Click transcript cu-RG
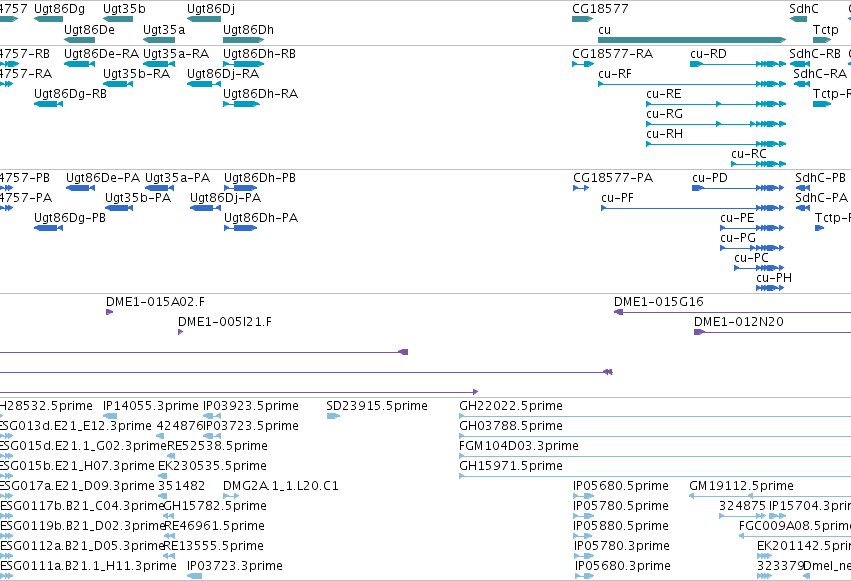The height and width of the screenshot is (581, 851). click(x=716, y=124)
